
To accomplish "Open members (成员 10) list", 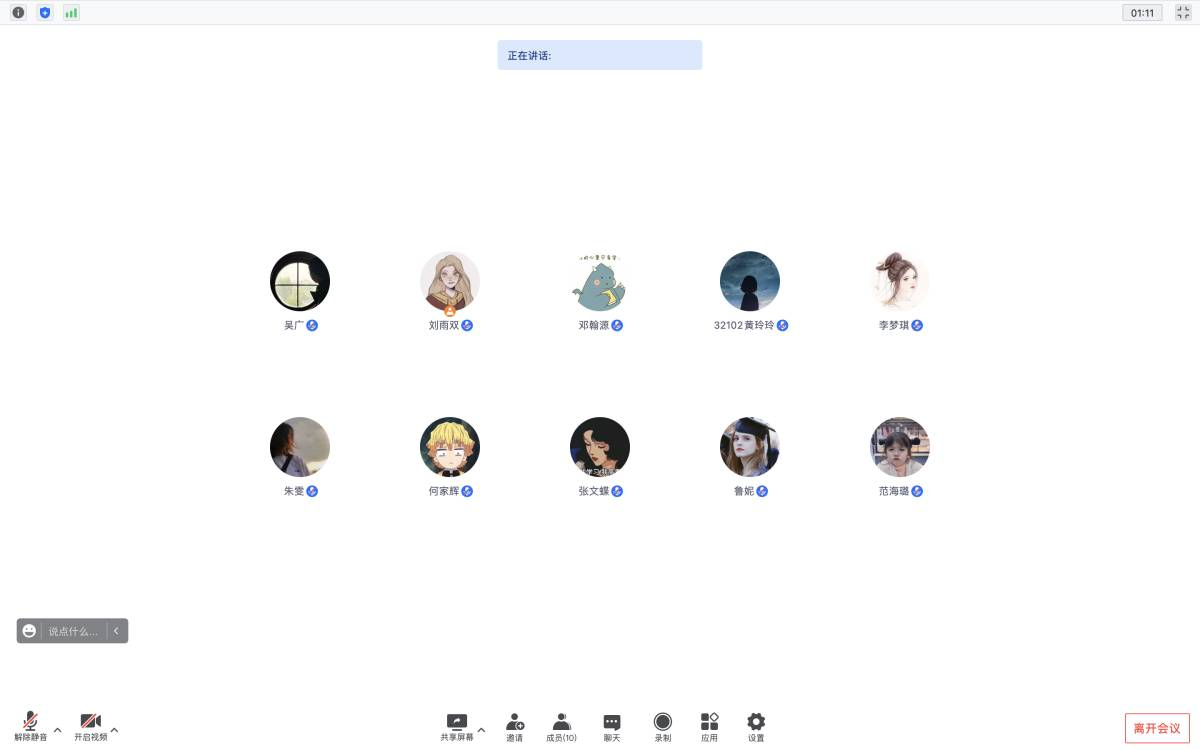I will coord(561,727).
